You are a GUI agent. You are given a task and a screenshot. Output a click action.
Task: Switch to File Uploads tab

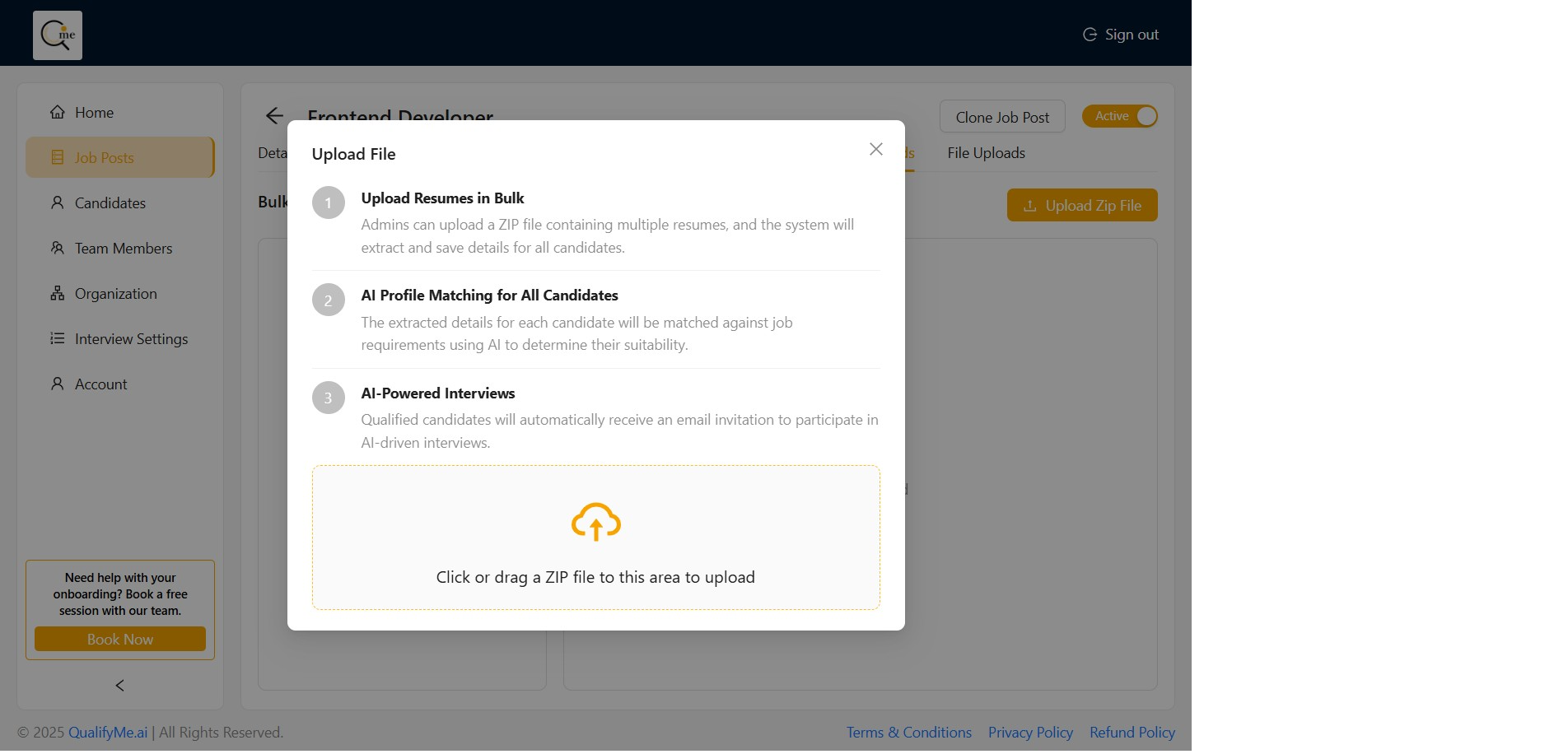click(x=986, y=153)
